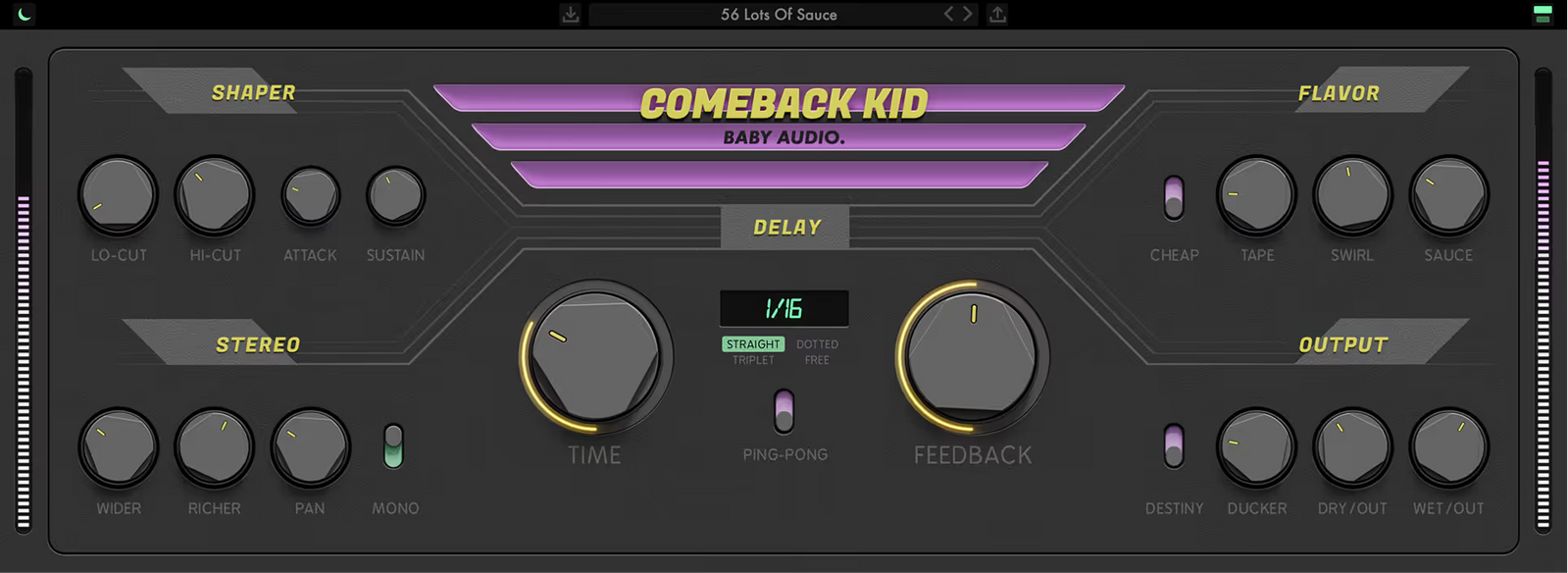Open the green menu icon top-right
The width and height of the screenshot is (1568, 573).
1543,14
